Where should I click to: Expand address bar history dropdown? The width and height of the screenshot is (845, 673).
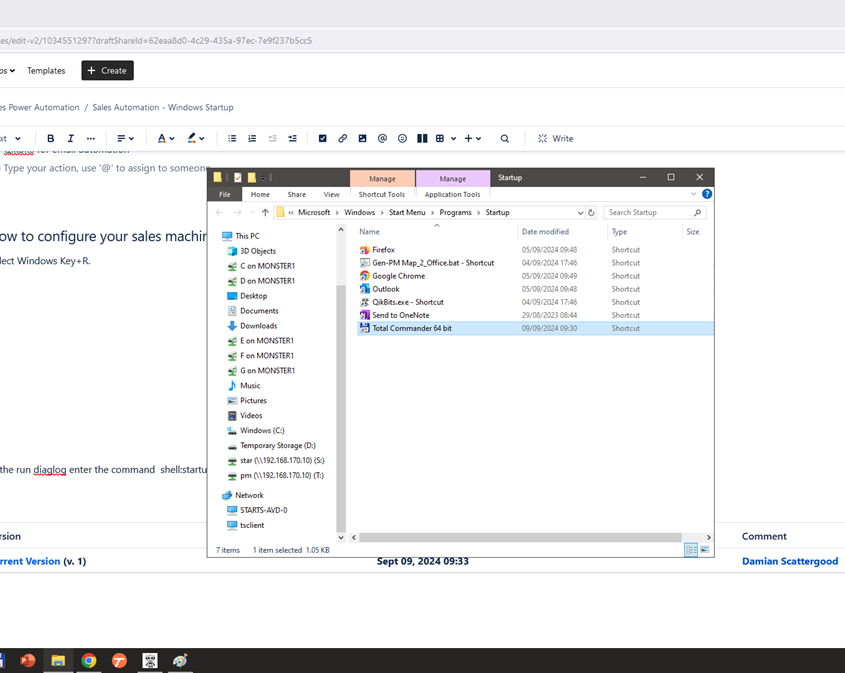tap(580, 213)
